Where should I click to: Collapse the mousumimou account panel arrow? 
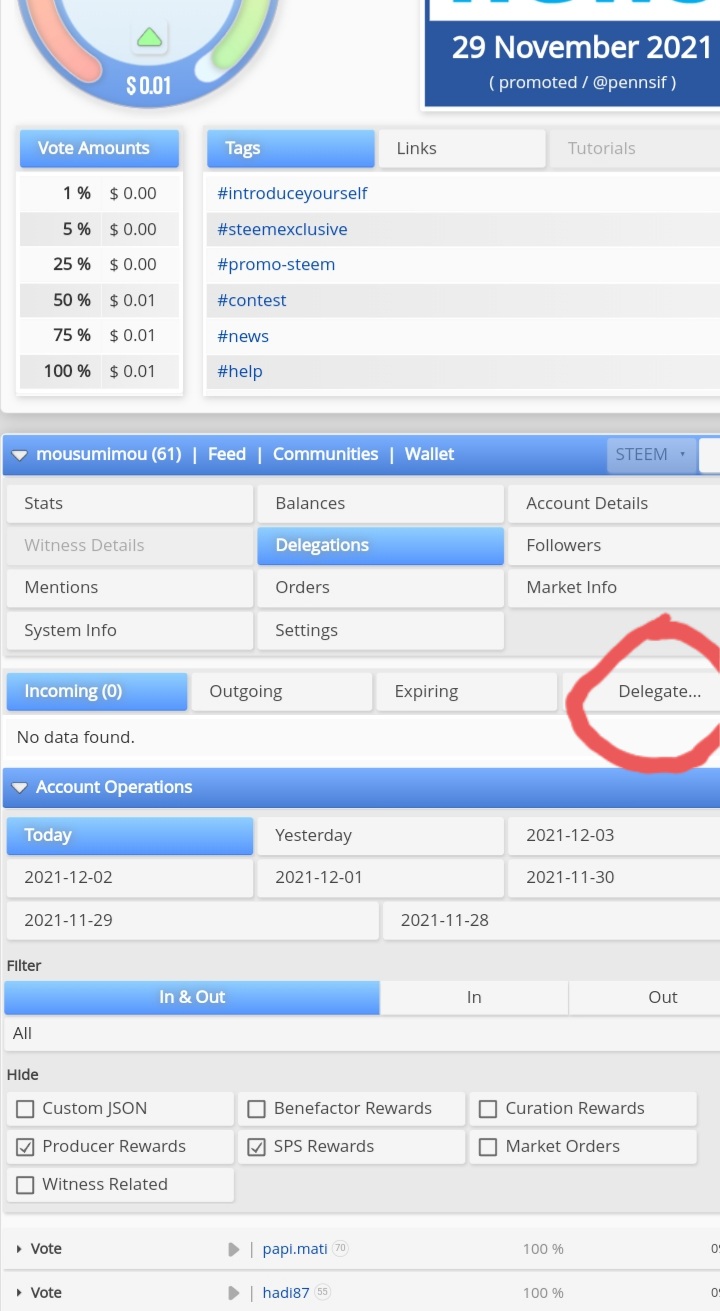coord(21,455)
